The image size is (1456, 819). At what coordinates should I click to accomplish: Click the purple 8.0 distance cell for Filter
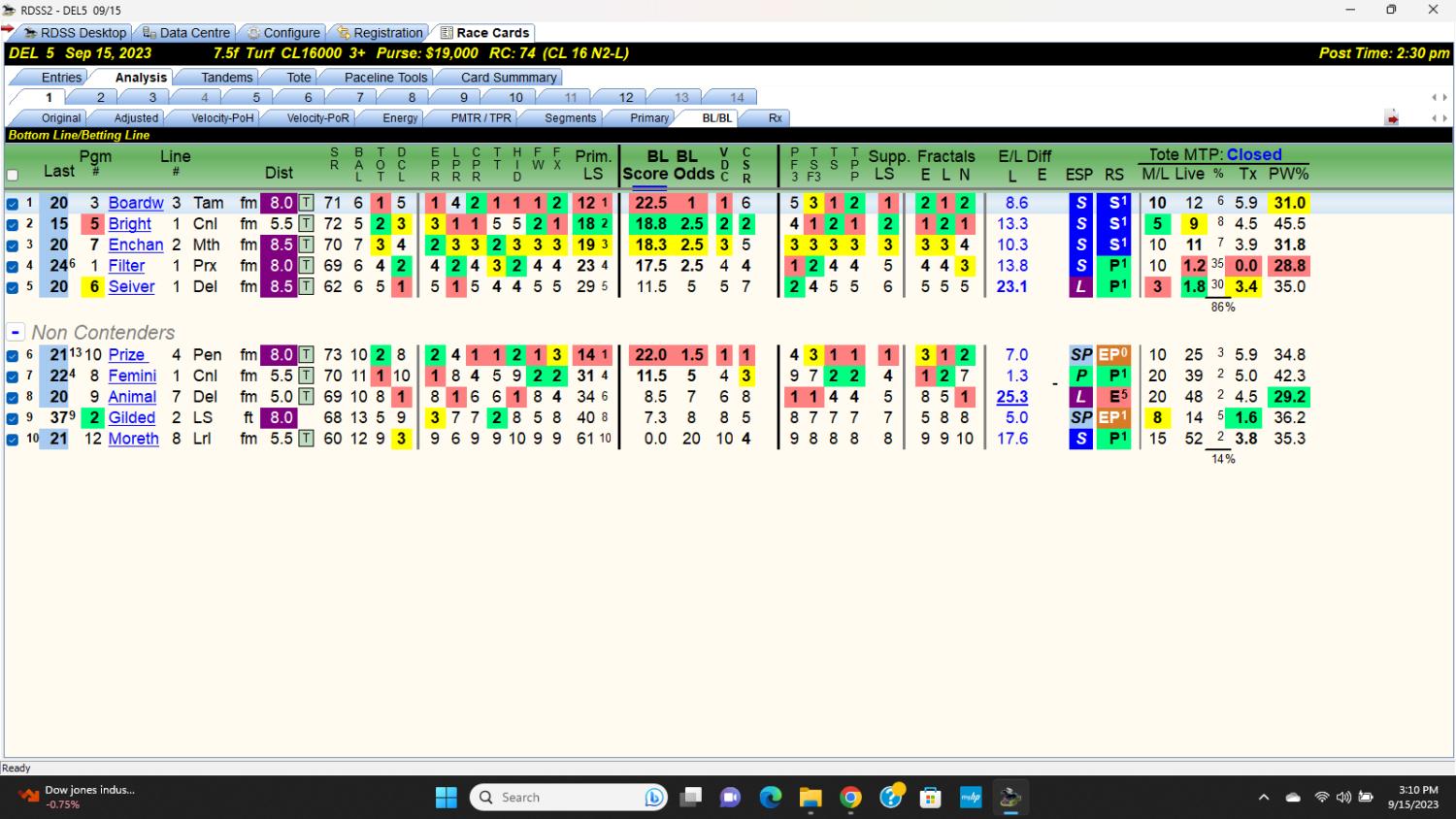[x=281, y=266]
